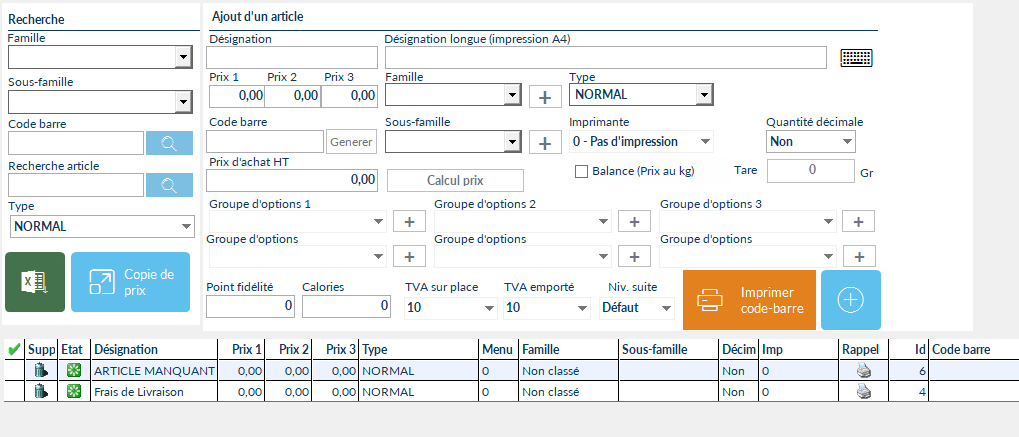The height and width of the screenshot is (437, 1019).
Task: Toggle Etat icon for Frais de Livraison
Action: click(x=74, y=392)
